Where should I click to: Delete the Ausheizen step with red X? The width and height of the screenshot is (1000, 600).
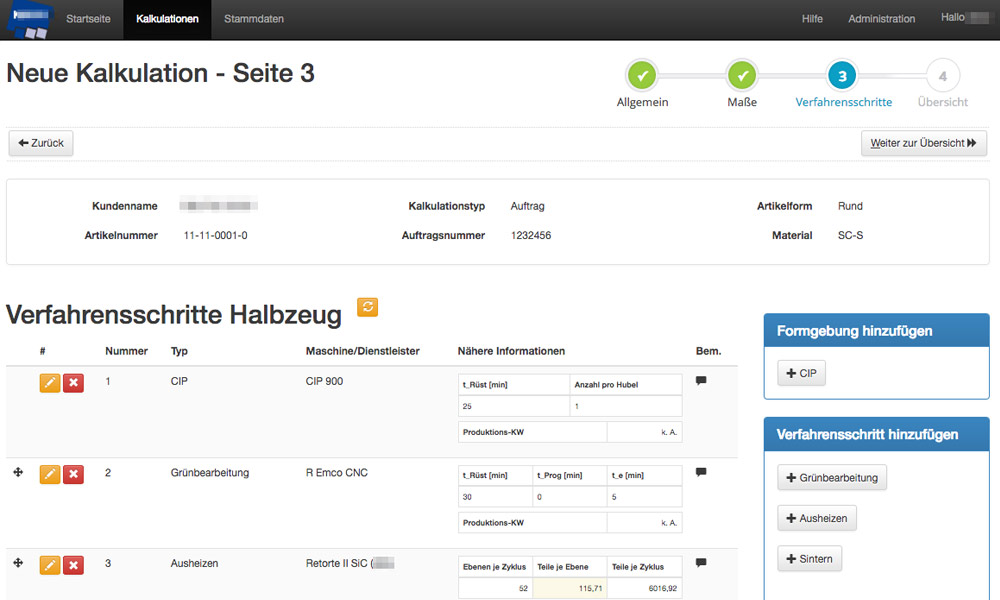(73, 566)
